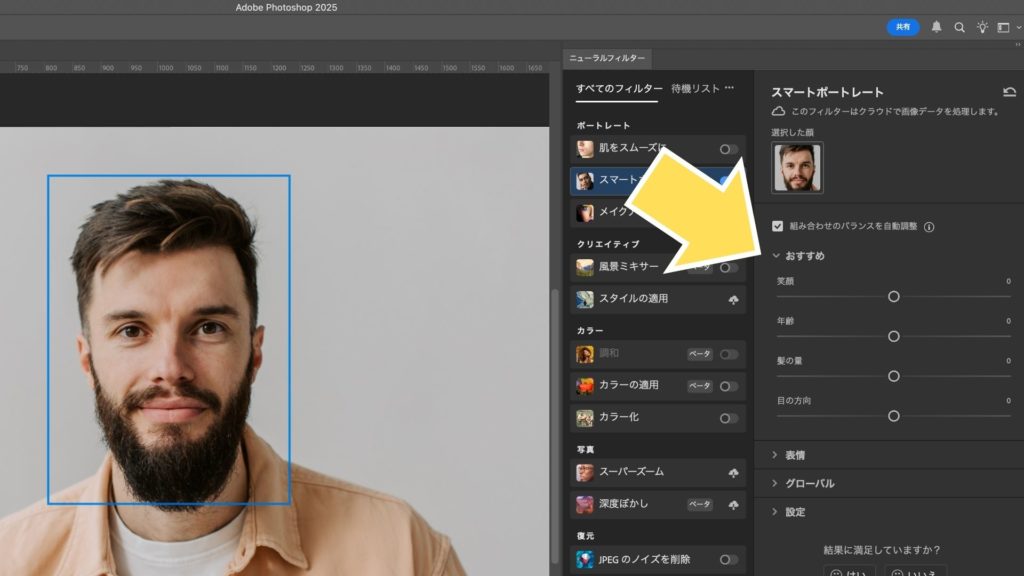The height and width of the screenshot is (576, 1024).
Task: Click the reset filter arrow icon
Action: (x=1009, y=92)
